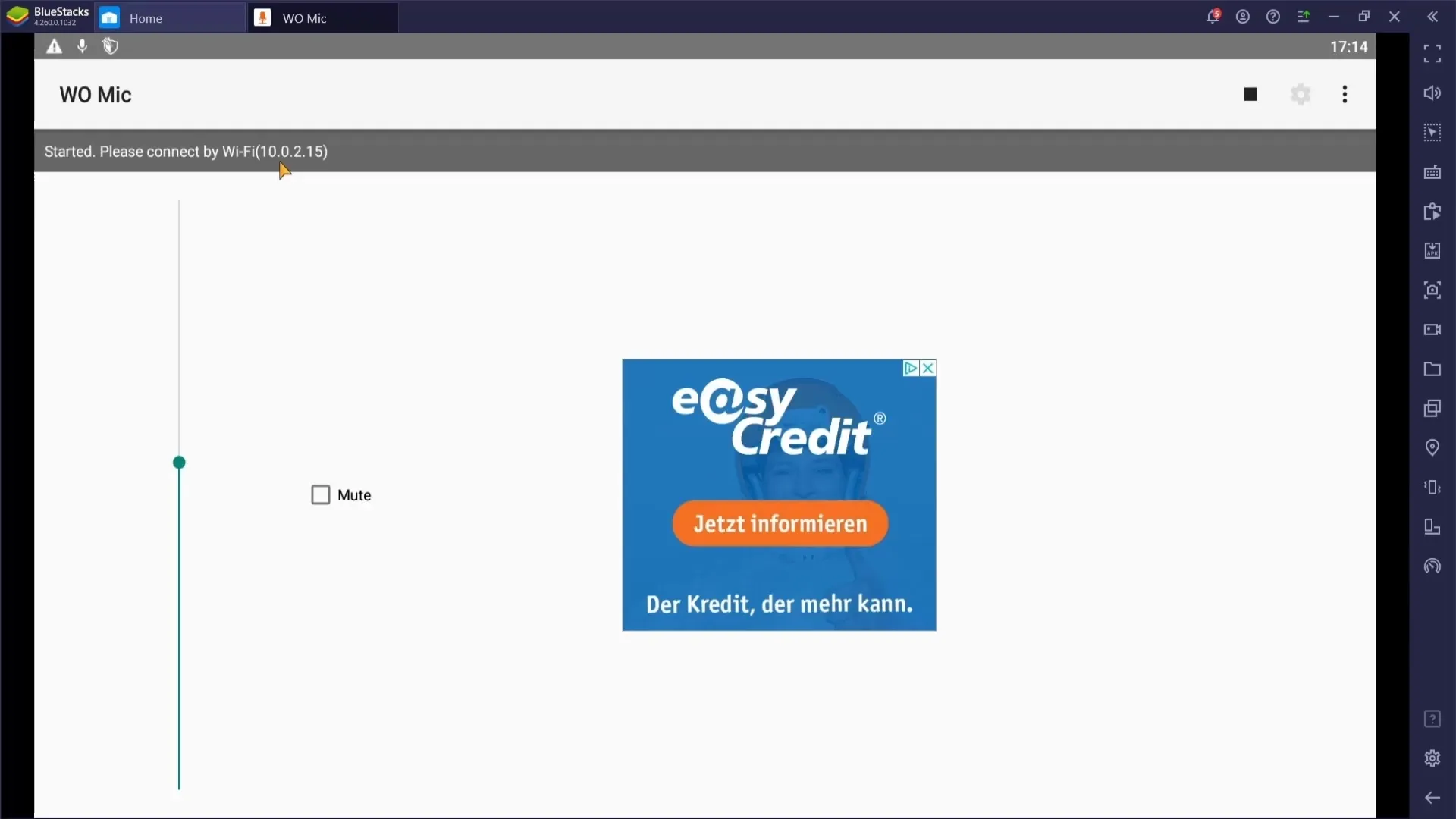Viewport: 1456px width, 819px height.
Task: Close the easyCredit advertisement
Action: coord(925,368)
